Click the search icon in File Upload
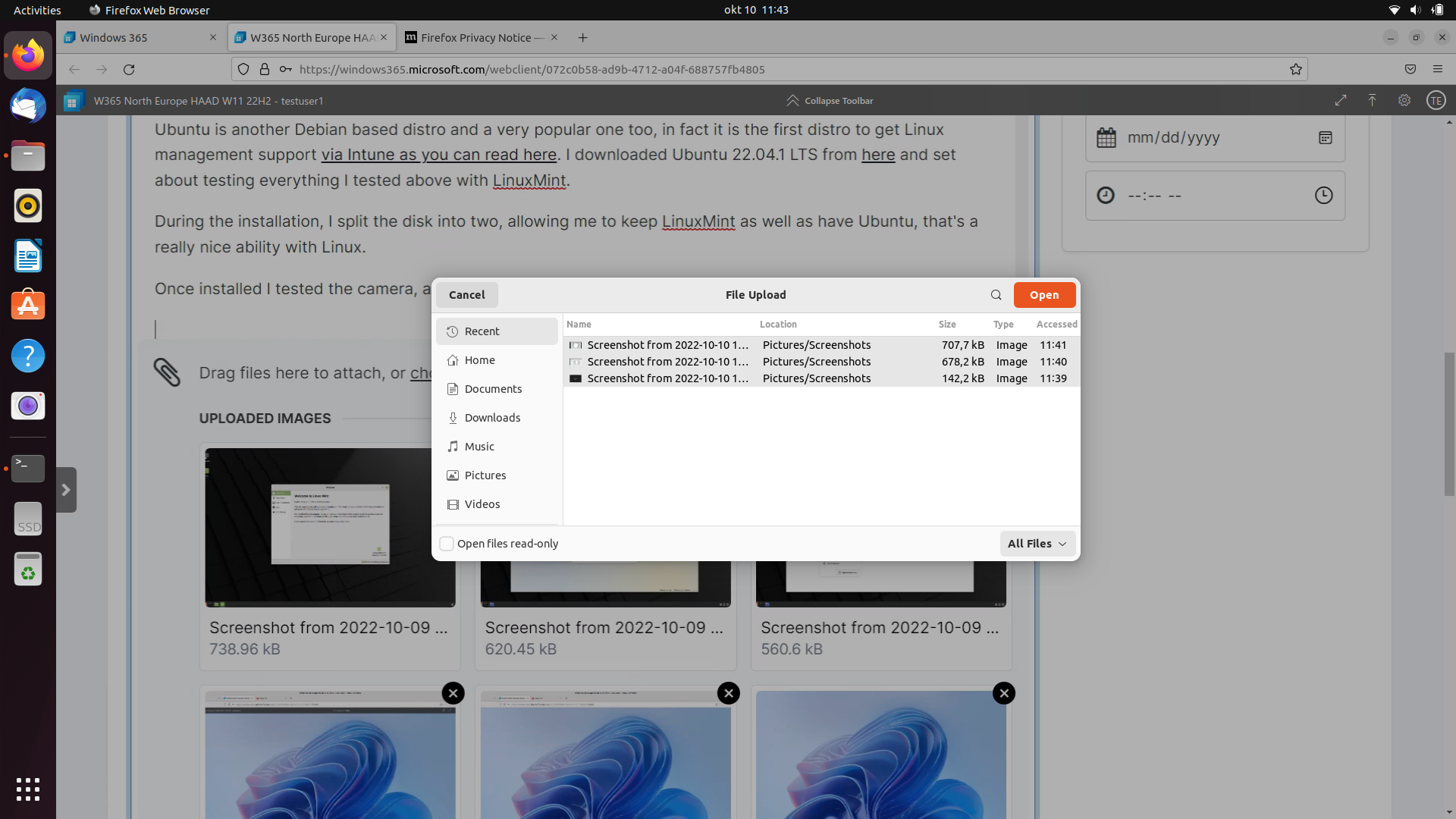Screen dimensions: 1456x819 (996, 295)
